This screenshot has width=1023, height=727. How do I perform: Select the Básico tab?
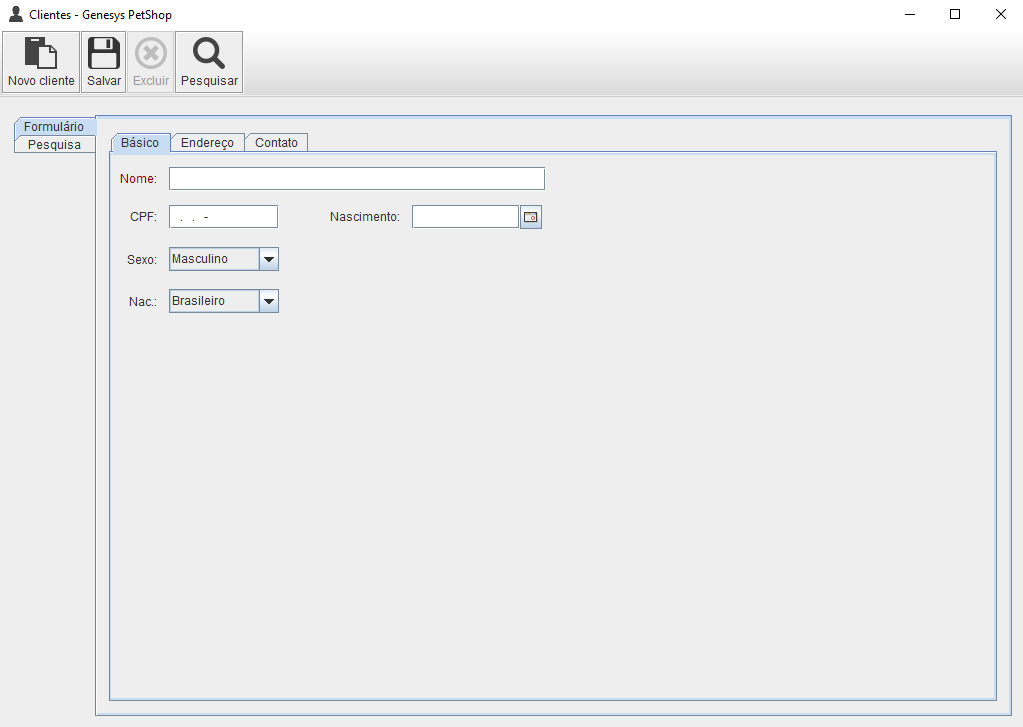pyautogui.click(x=140, y=143)
